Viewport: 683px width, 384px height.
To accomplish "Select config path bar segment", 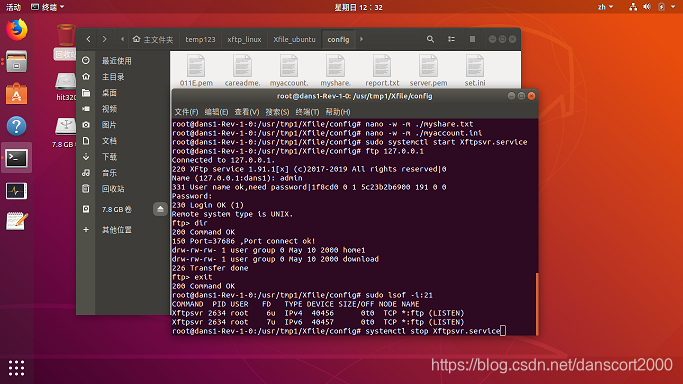I will tap(338, 39).
